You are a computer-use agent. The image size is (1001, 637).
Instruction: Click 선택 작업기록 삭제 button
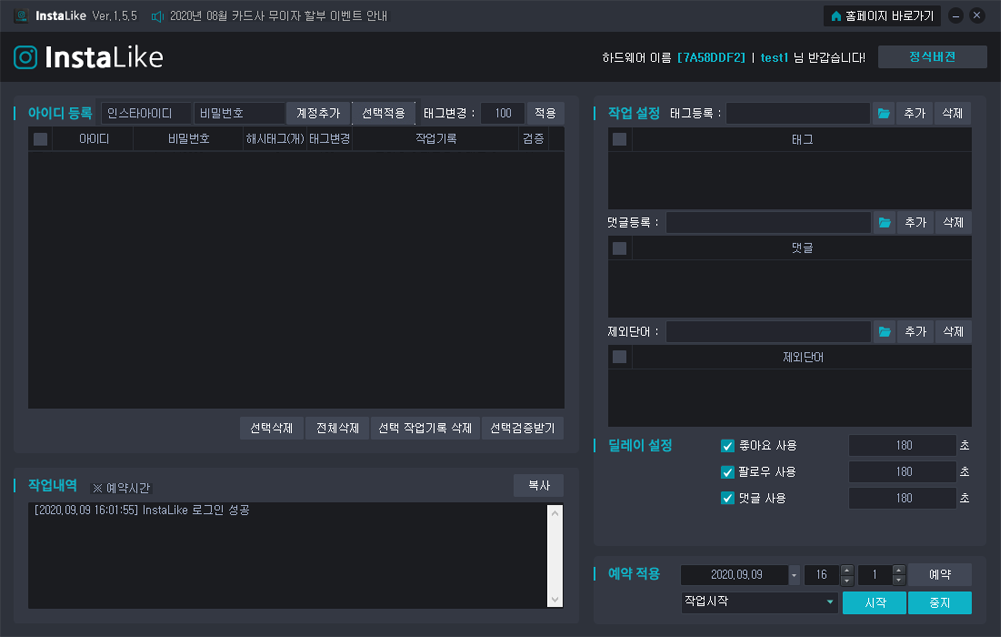(425, 428)
